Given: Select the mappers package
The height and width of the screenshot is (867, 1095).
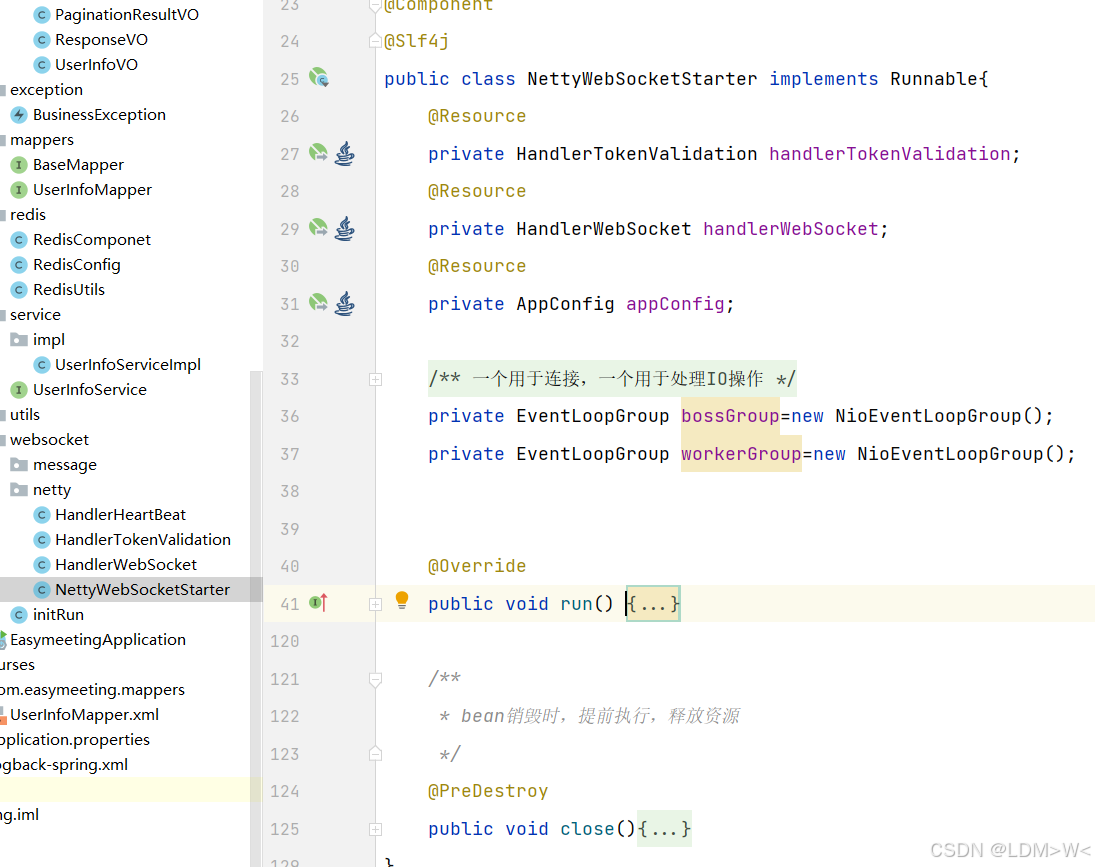Looking at the screenshot, I should point(42,140).
